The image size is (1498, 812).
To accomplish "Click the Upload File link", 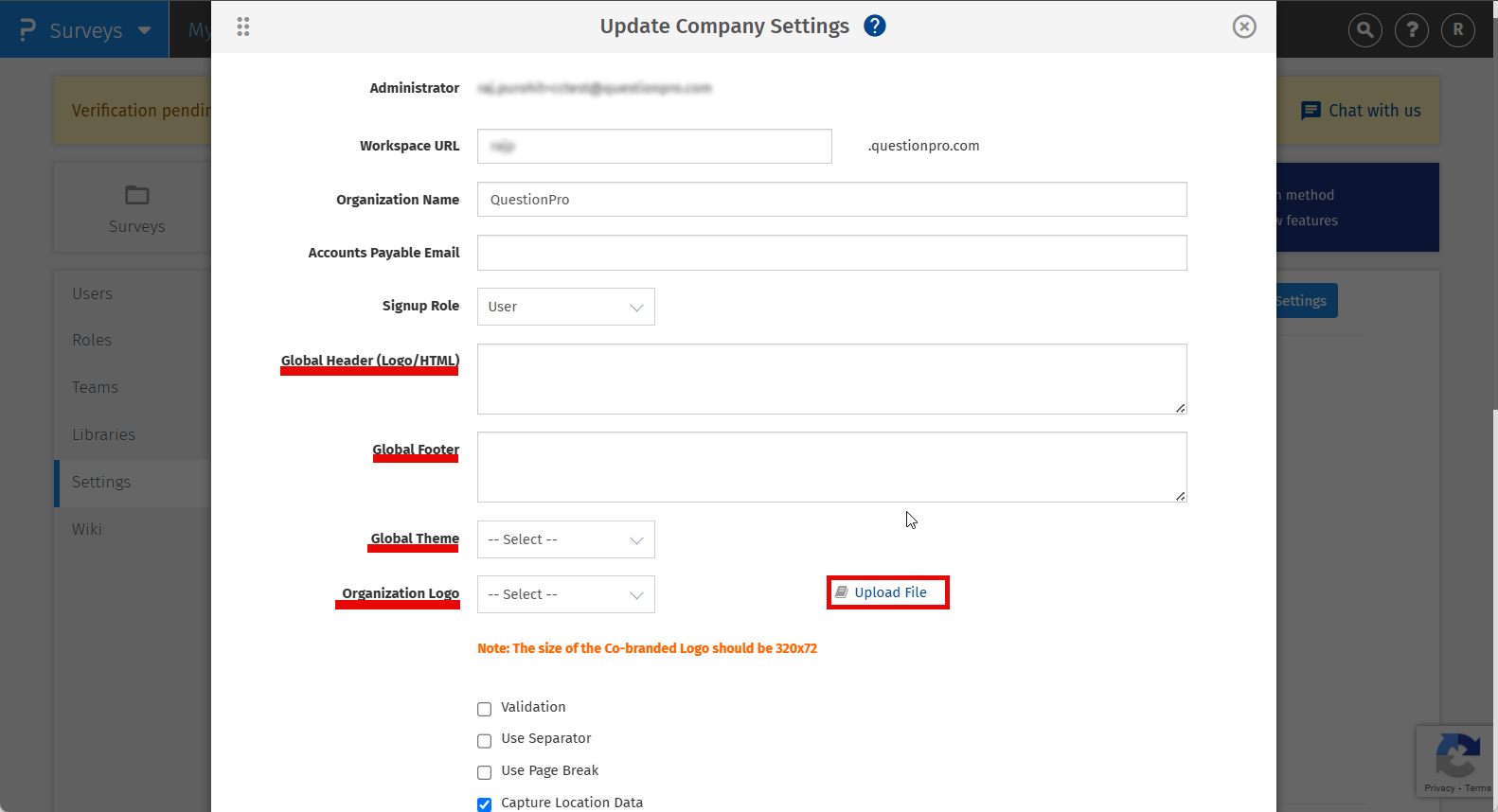I will tap(889, 592).
